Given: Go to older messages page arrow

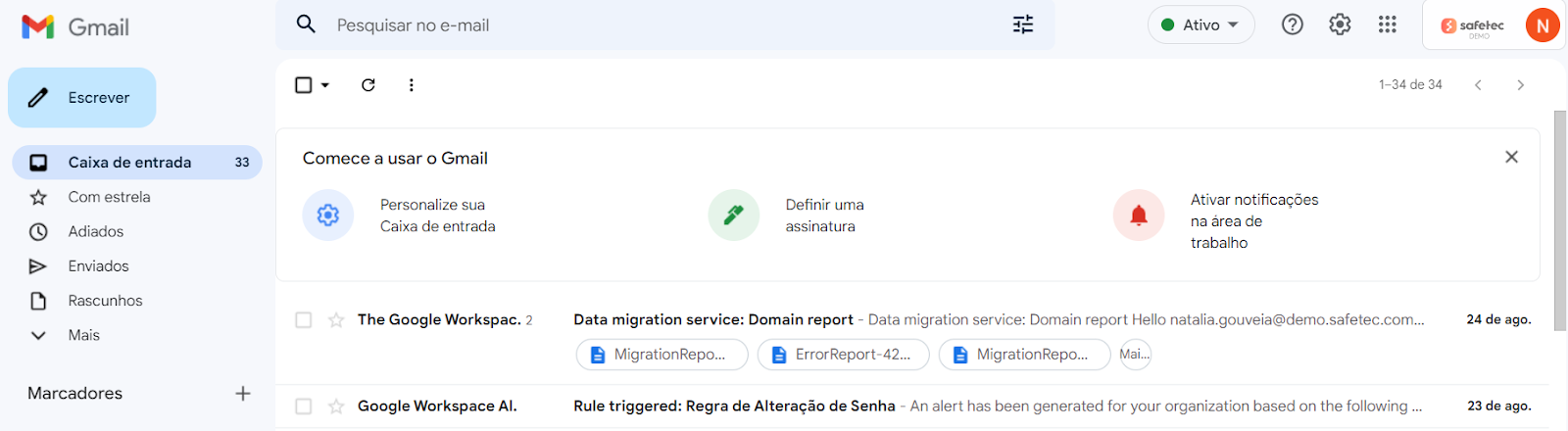Looking at the screenshot, I should pos(1520,85).
